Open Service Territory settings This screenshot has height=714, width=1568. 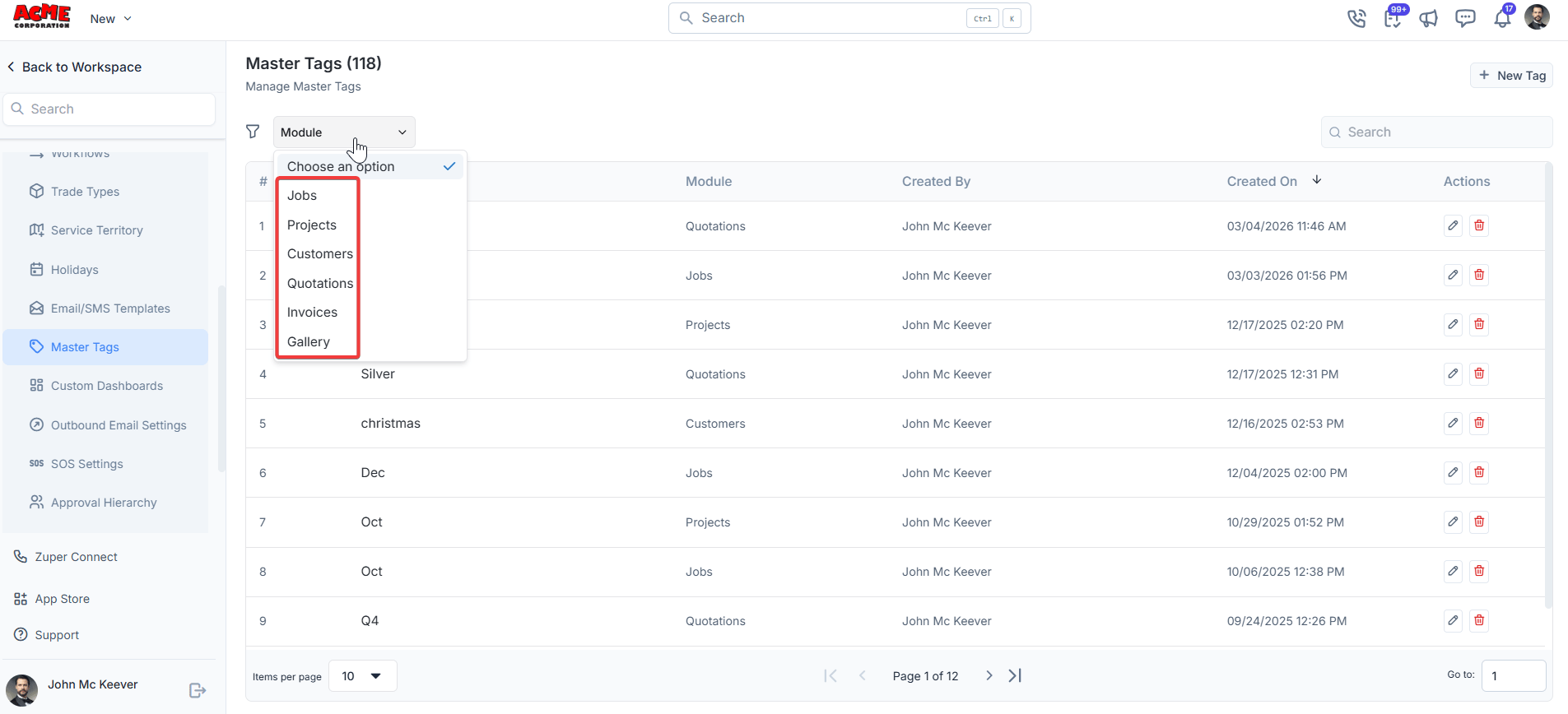(x=105, y=230)
